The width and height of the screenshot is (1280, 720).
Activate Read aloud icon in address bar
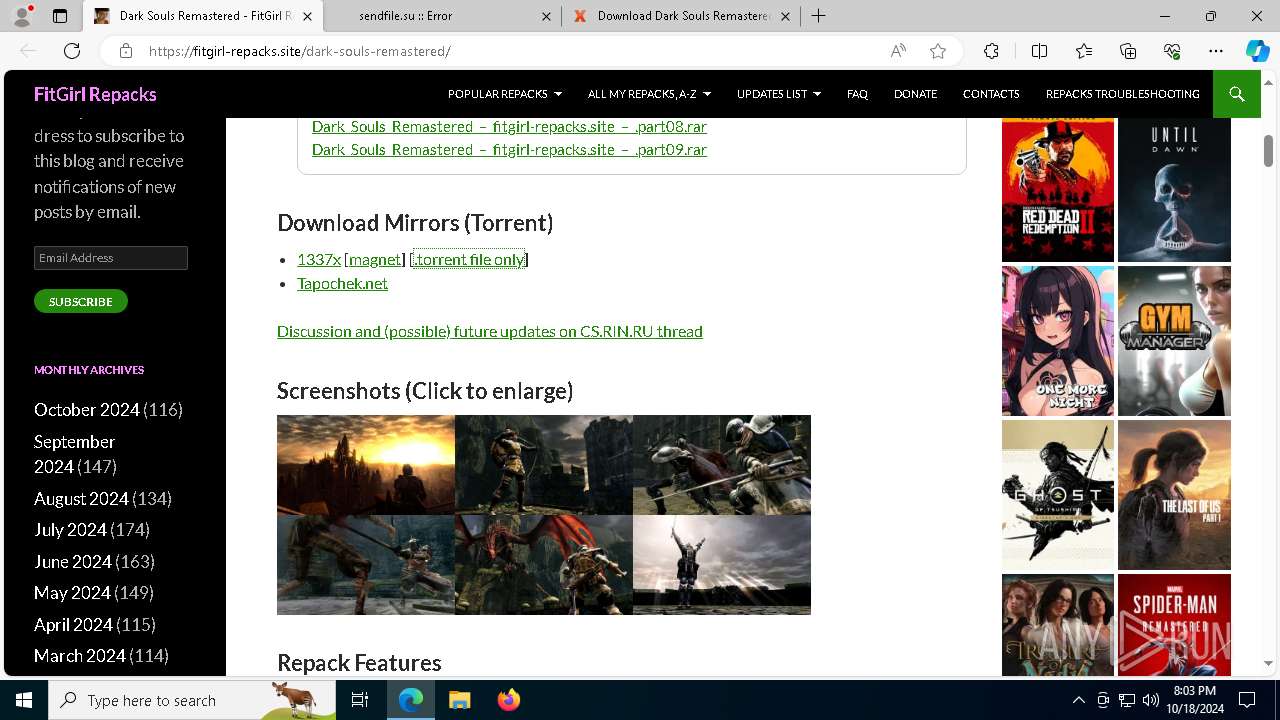click(x=898, y=51)
